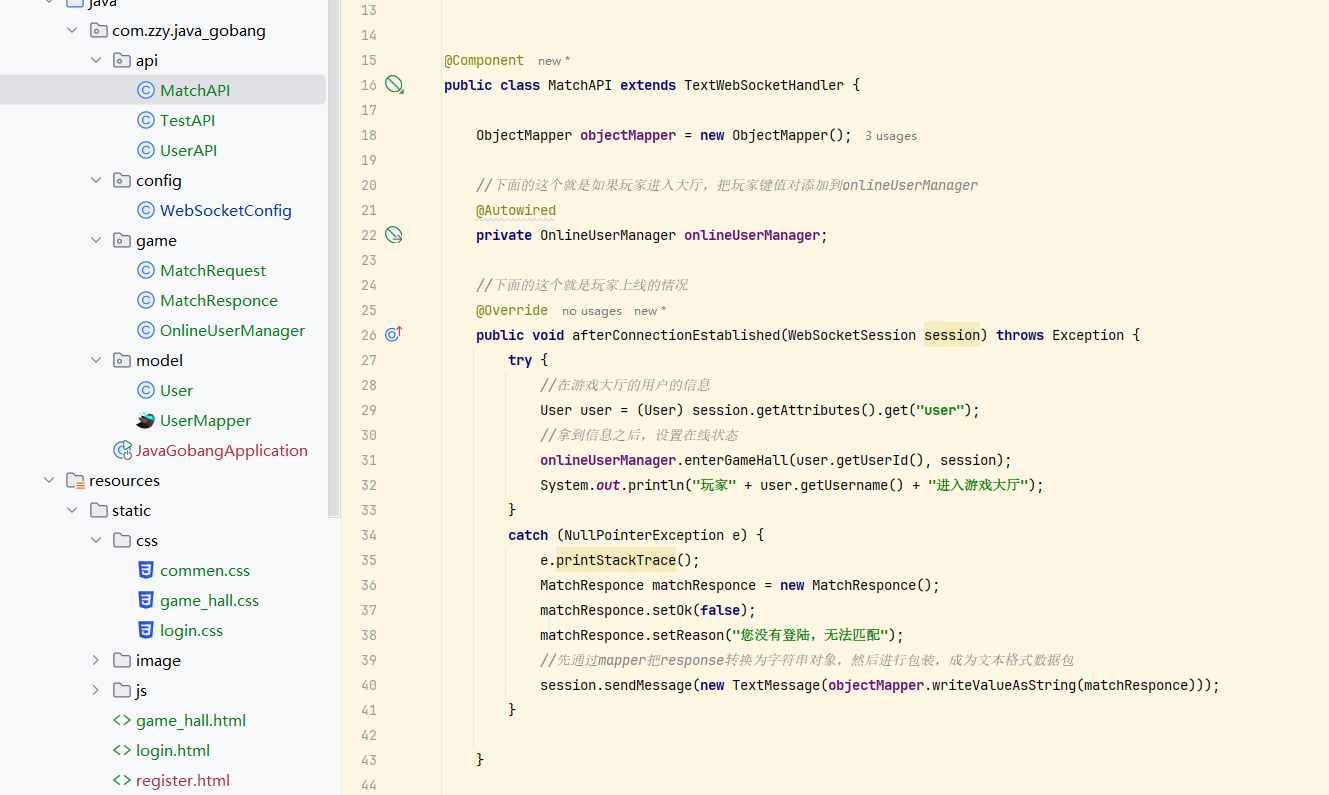Collapse the resources folder

click(x=48, y=480)
